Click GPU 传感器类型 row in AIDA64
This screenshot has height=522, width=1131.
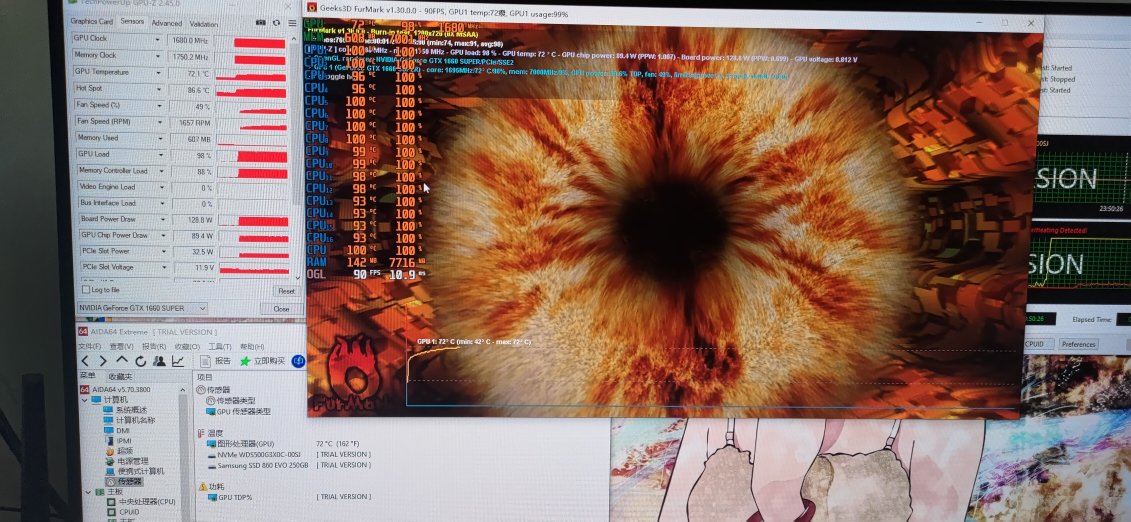(238, 411)
